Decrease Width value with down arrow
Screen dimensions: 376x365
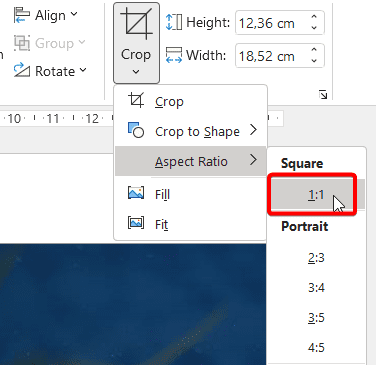pyautogui.click(x=314, y=60)
